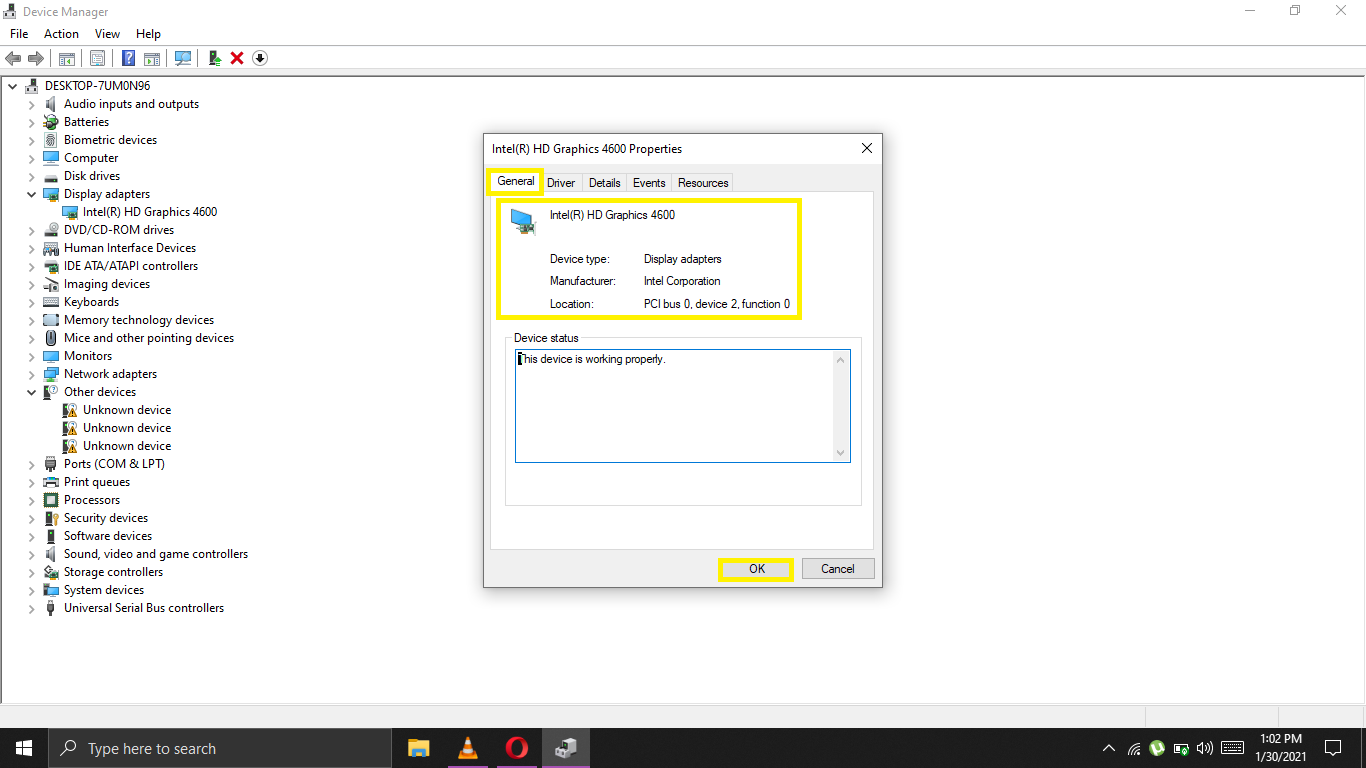1366x768 pixels.
Task: Toggle the Show/Hide Console Tree toolbar icon
Action: (67, 58)
